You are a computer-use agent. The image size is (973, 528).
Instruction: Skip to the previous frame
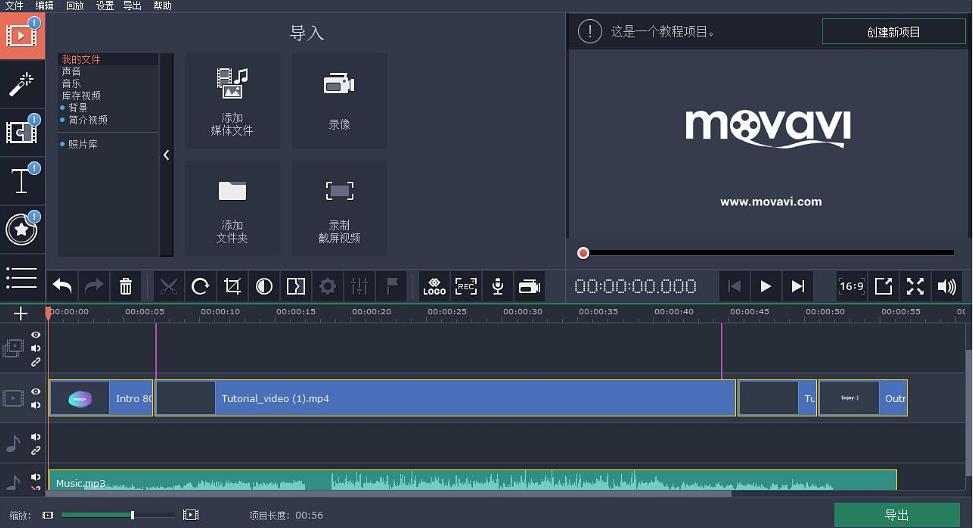(734, 286)
